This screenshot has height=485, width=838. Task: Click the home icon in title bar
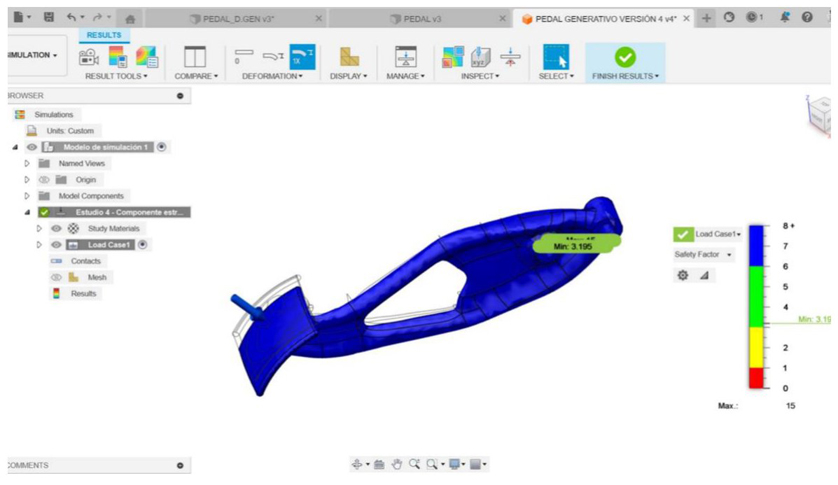130,18
